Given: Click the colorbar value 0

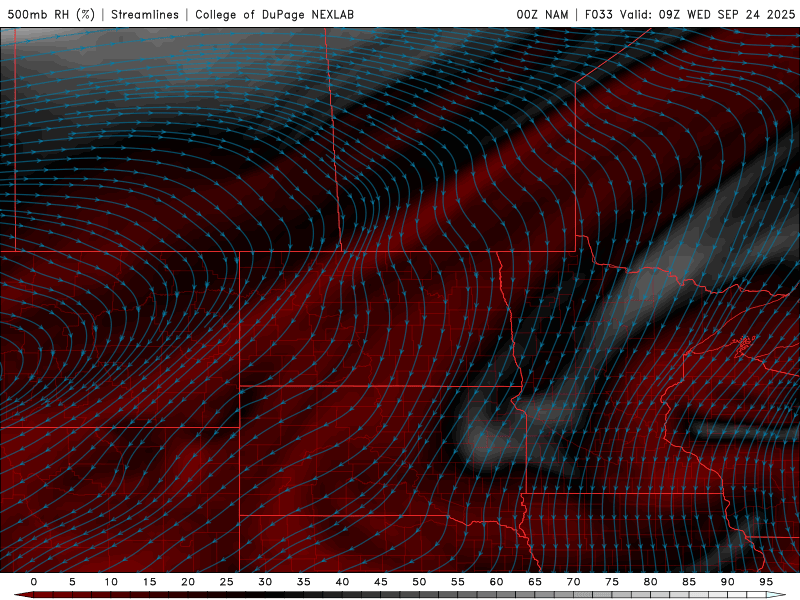Looking at the screenshot, I should pyautogui.click(x=34, y=582).
